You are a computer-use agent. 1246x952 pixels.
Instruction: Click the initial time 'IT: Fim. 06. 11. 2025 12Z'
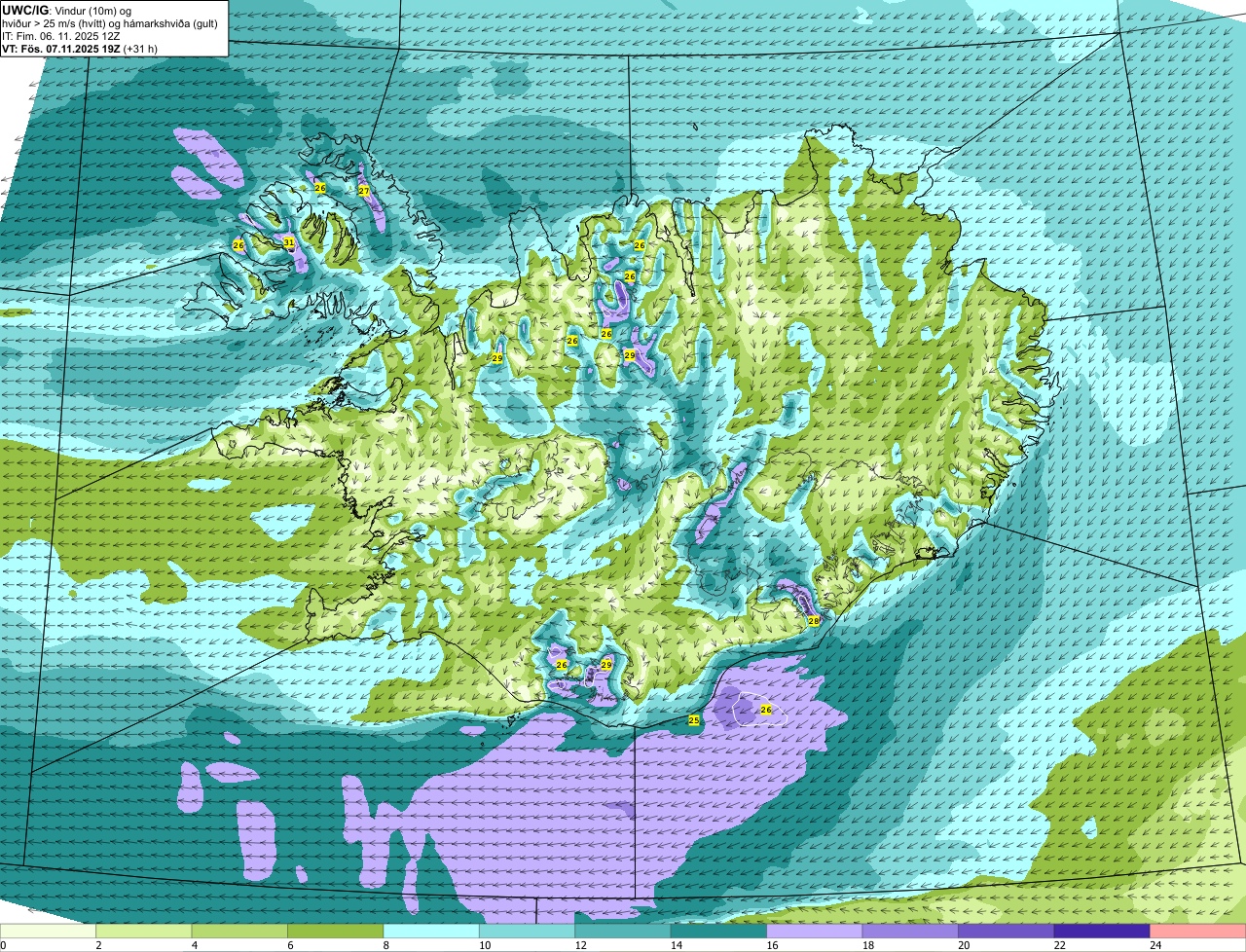61,35
